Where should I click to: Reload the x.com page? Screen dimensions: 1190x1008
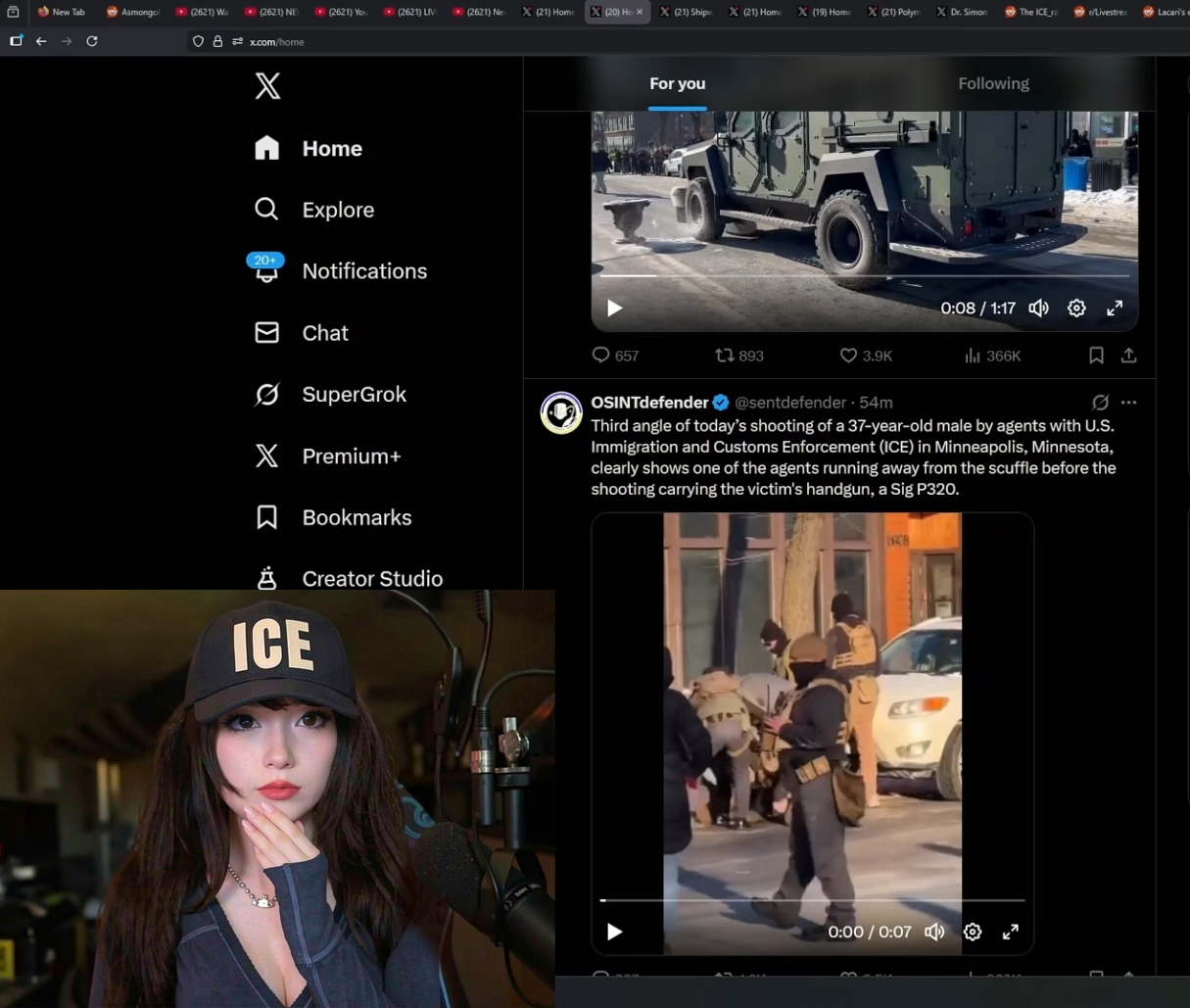[x=92, y=41]
